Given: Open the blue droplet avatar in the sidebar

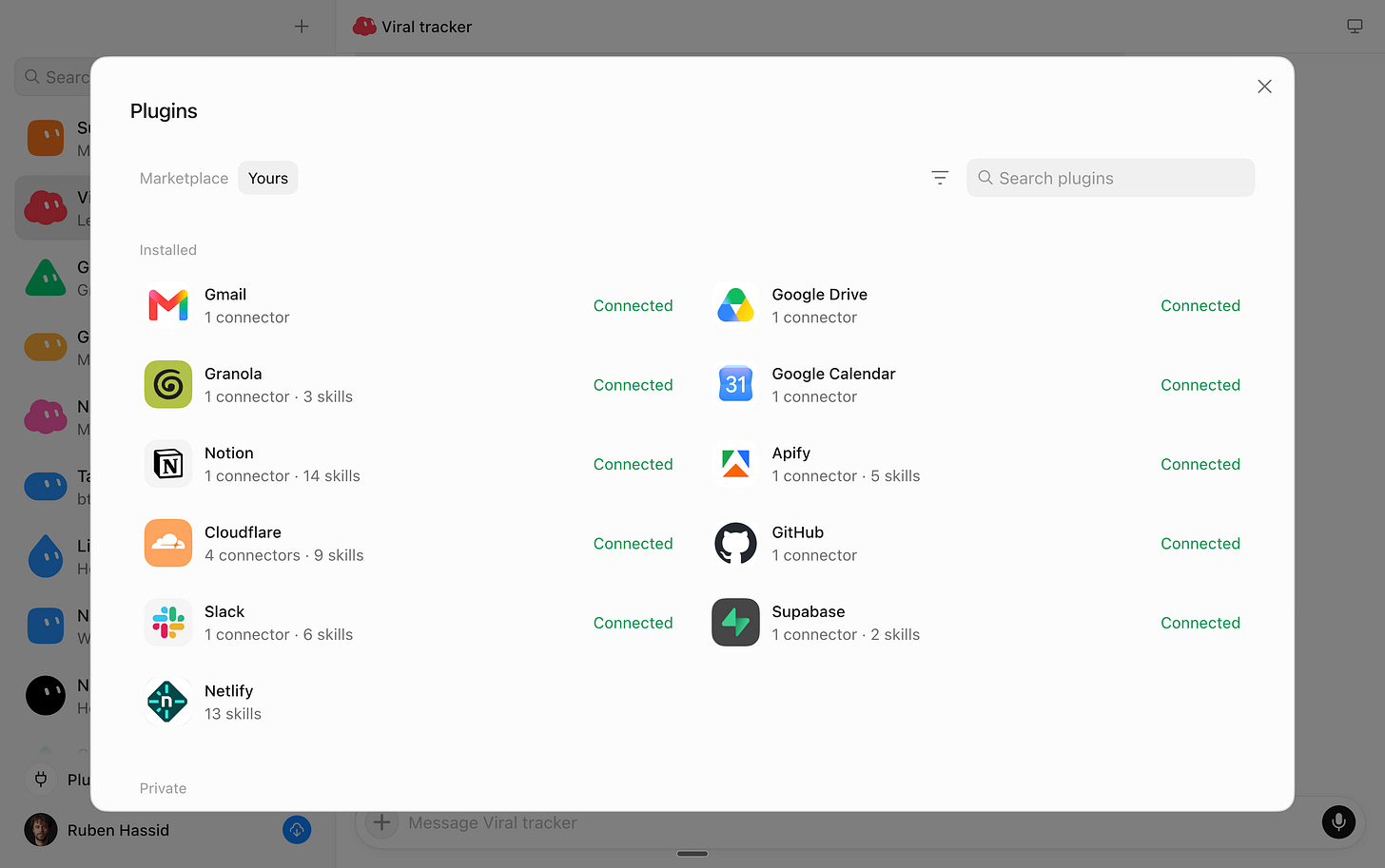Looking at the screenshot, I should pos(46,556).
